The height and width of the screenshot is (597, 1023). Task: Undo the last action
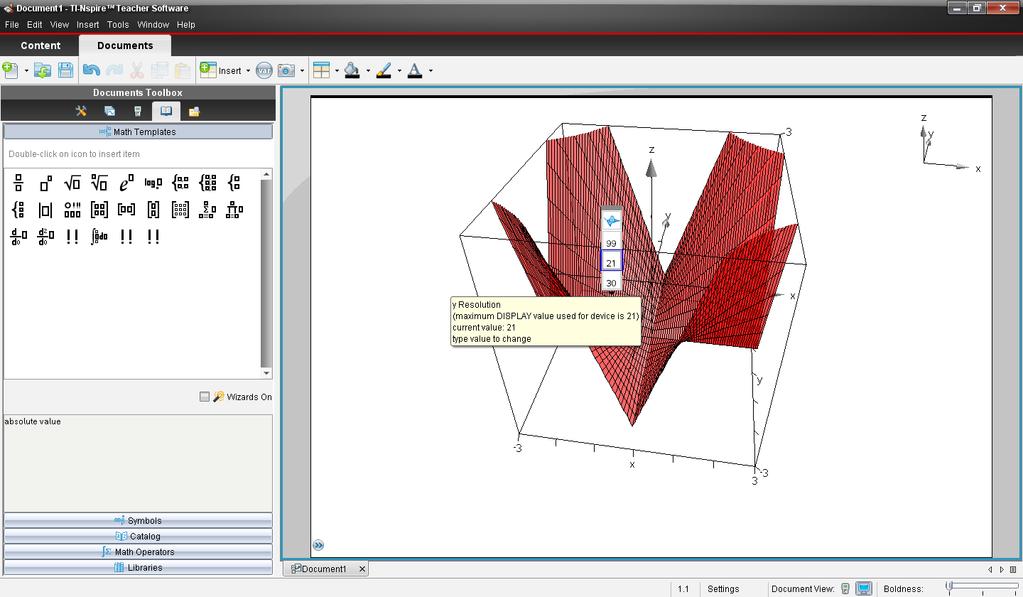[x=91, y=70]
